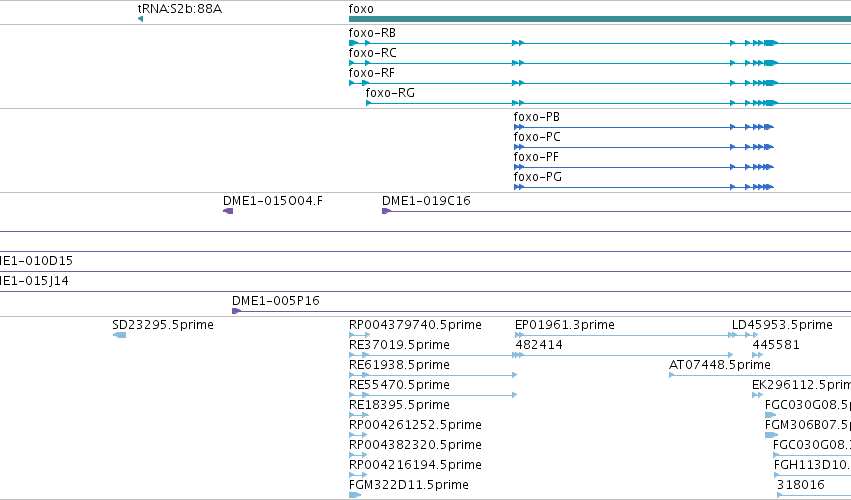Click the RP004379740.5prime EST label
The image size is (851, 500).
coord(415,325)
